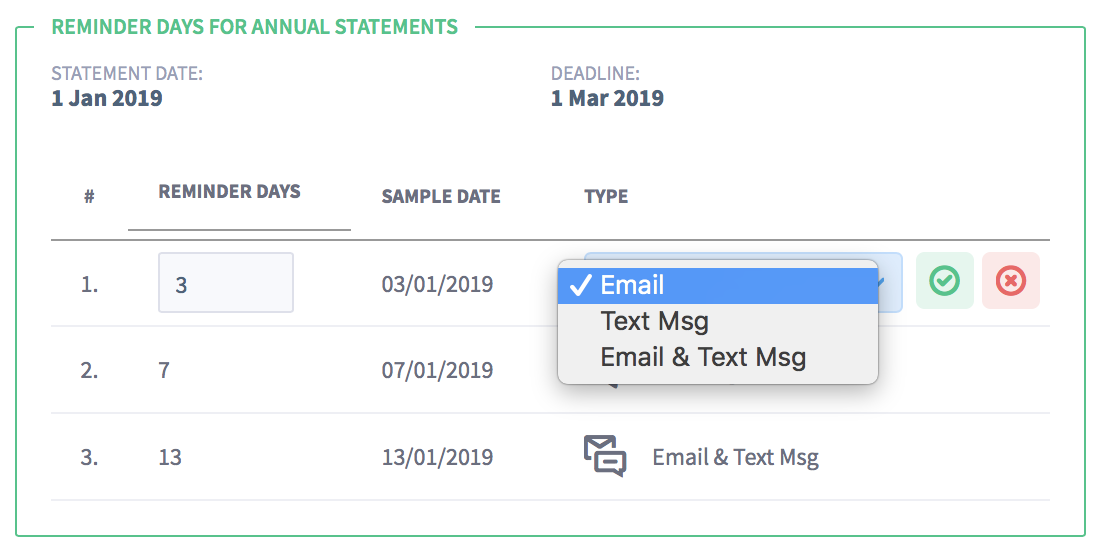Click the Type column header
This screenshot has height=550, width=1106.
click(x=606, y=196)
